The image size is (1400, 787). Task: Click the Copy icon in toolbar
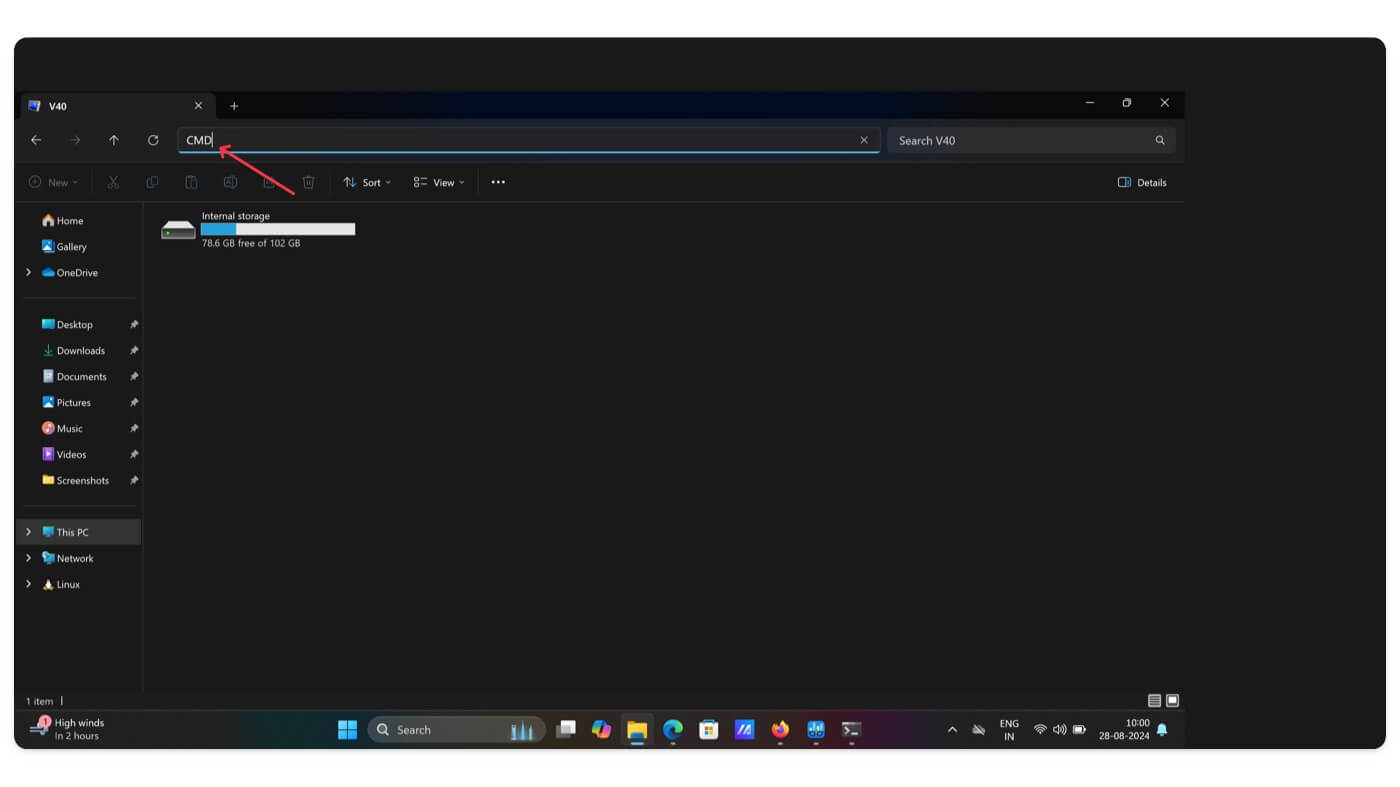point(152,182)
